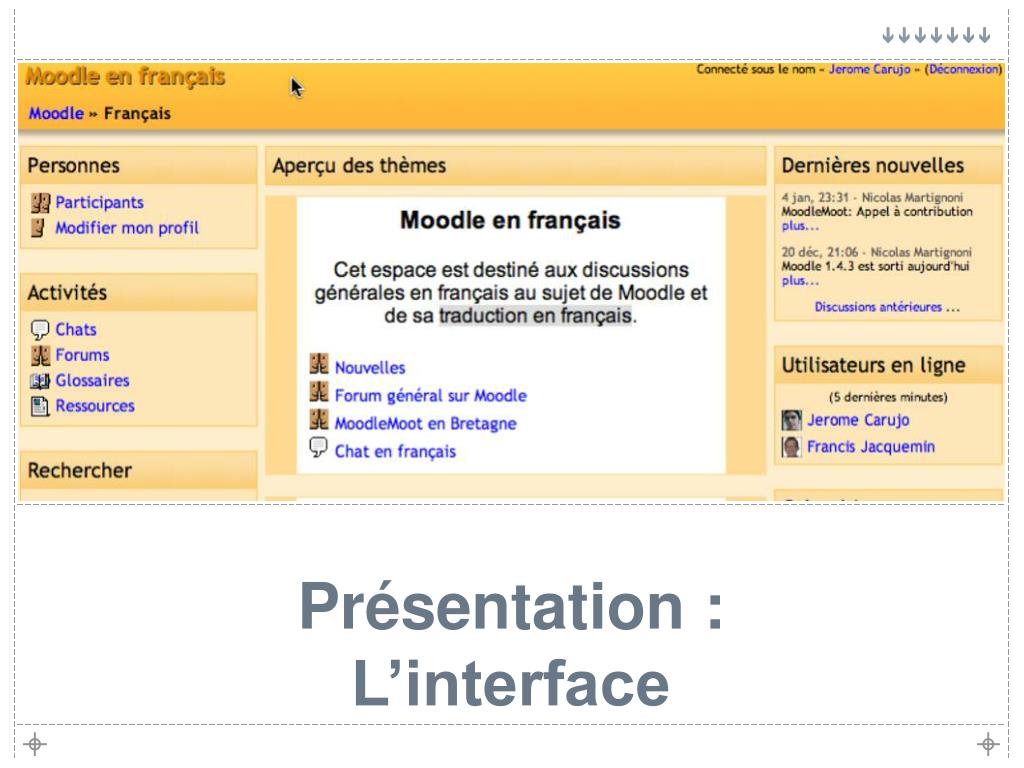Click the Déconnexion link

point(965,69)
